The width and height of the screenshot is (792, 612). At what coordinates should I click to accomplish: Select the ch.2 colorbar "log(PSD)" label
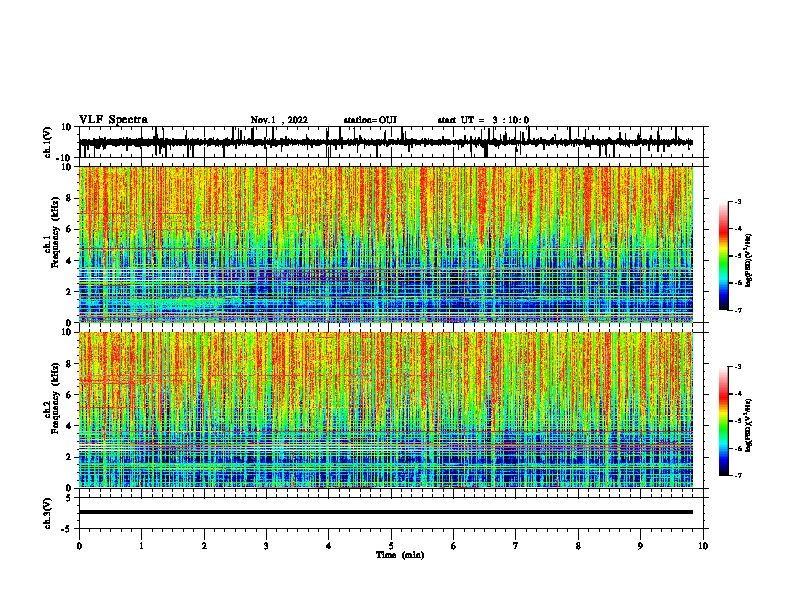tap(749, 425)
